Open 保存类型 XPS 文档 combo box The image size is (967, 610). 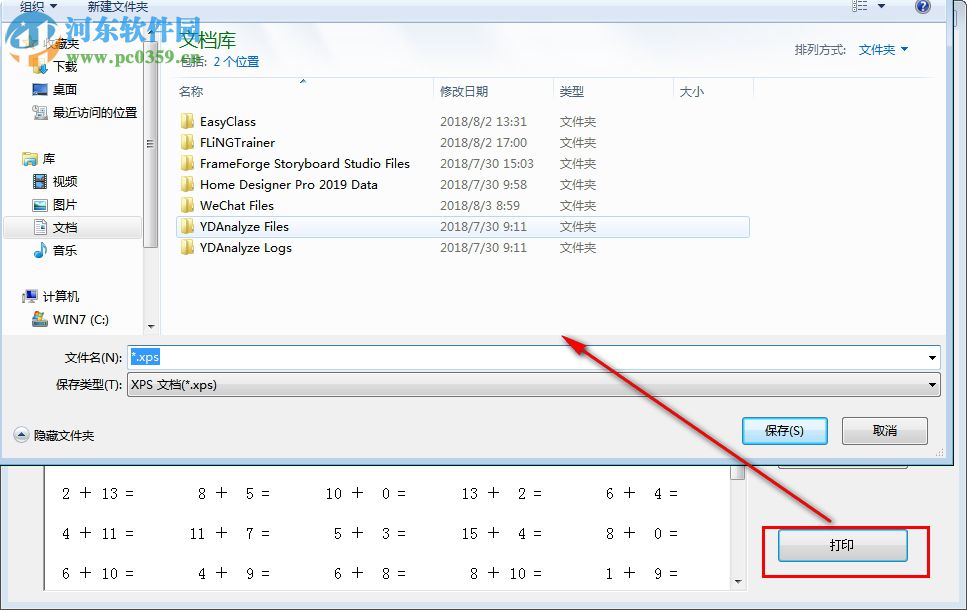(x=533, y=384)
